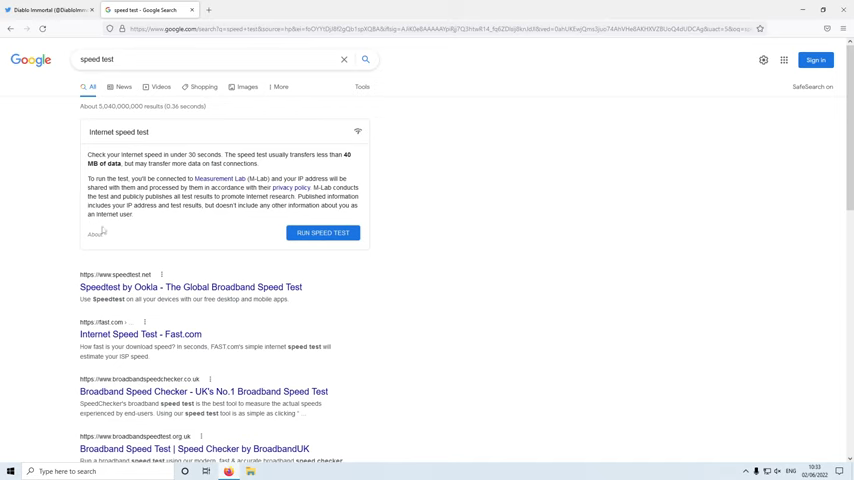Switch to the Images tab

(x=243, y=87)
